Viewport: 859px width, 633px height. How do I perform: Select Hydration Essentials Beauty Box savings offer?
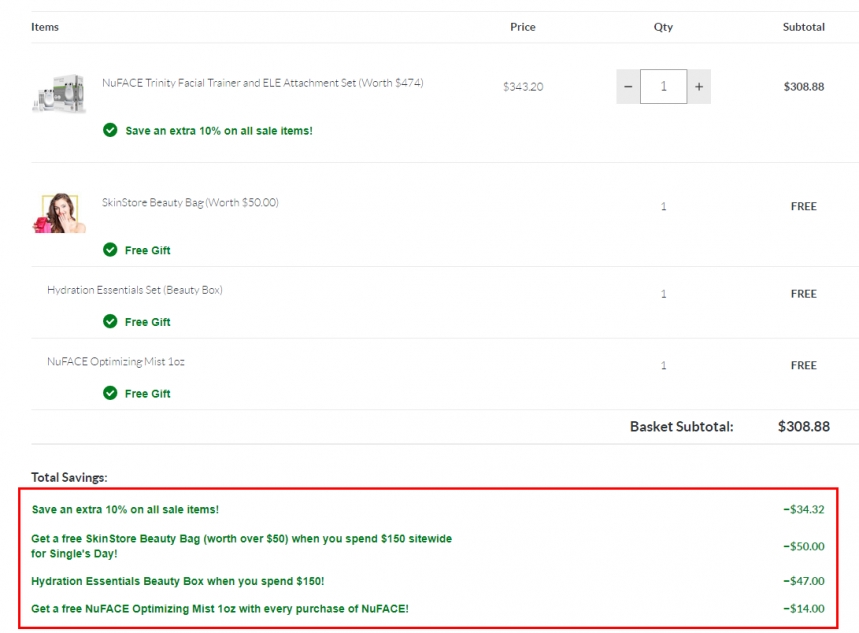177,581
